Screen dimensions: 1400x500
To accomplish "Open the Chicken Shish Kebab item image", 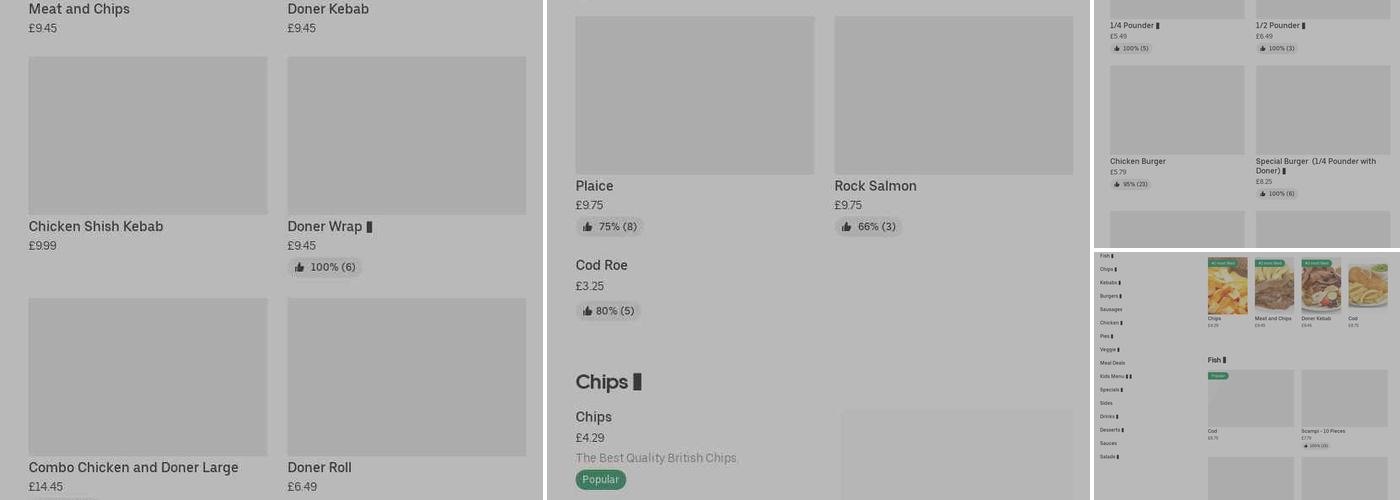I will 148,135.
